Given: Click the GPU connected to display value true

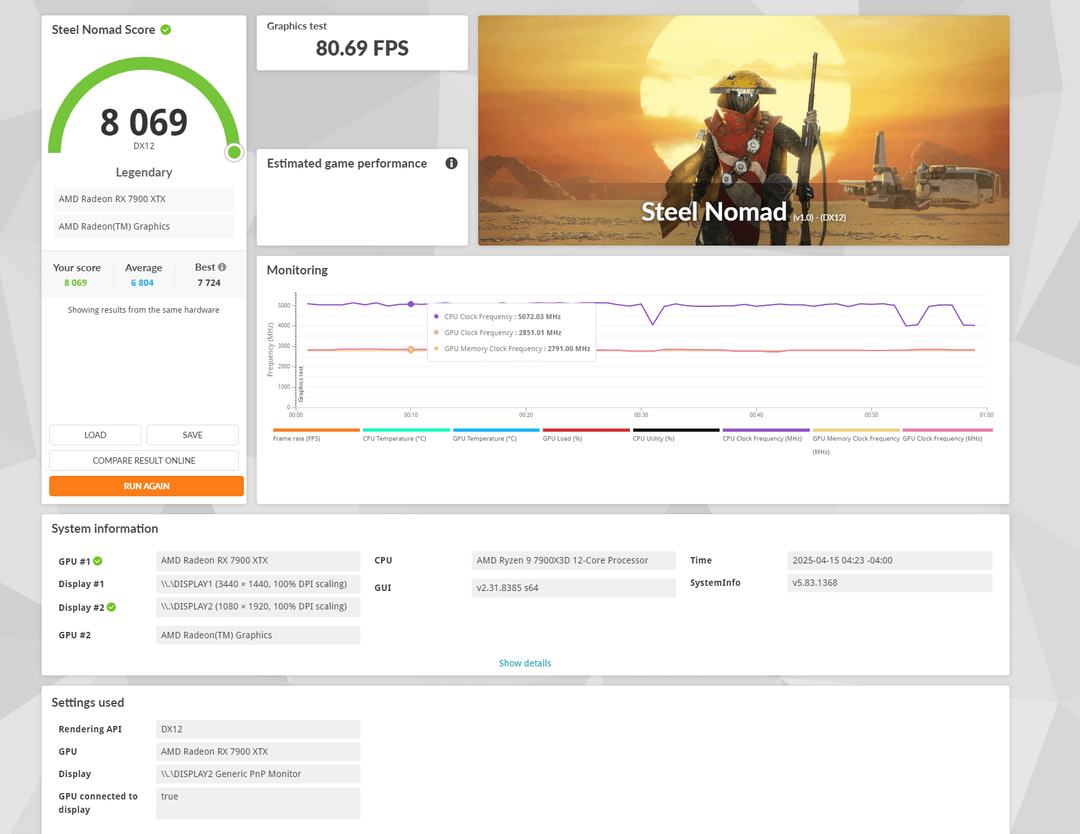Looking at the screenshot, I should coord(258,803).
